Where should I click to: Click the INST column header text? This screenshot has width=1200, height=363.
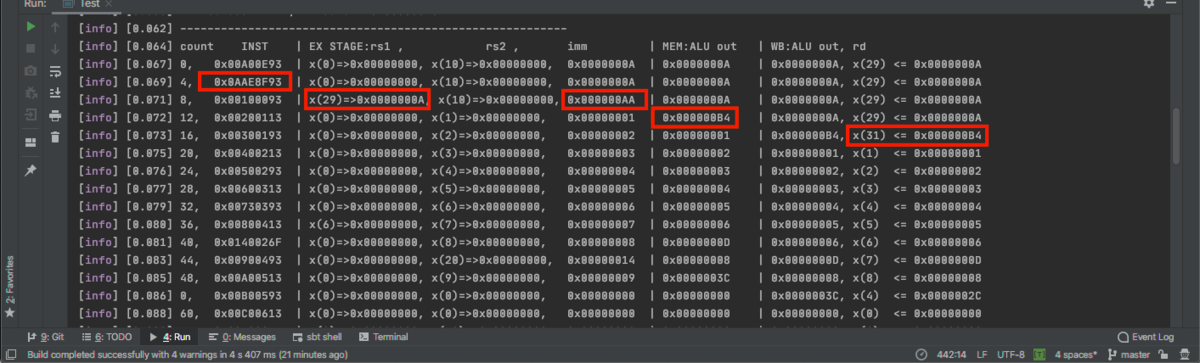256,46
